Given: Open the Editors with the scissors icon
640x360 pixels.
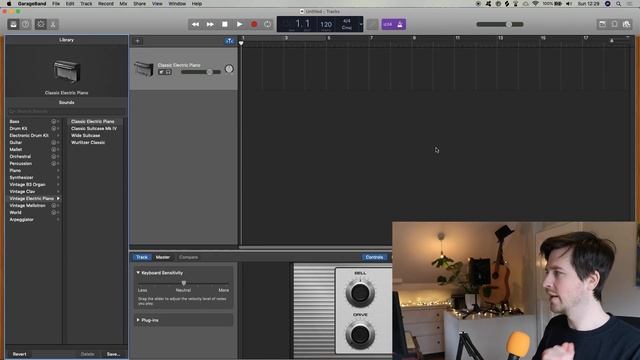Looking at the screenshot, I should (x=53, y=24).
